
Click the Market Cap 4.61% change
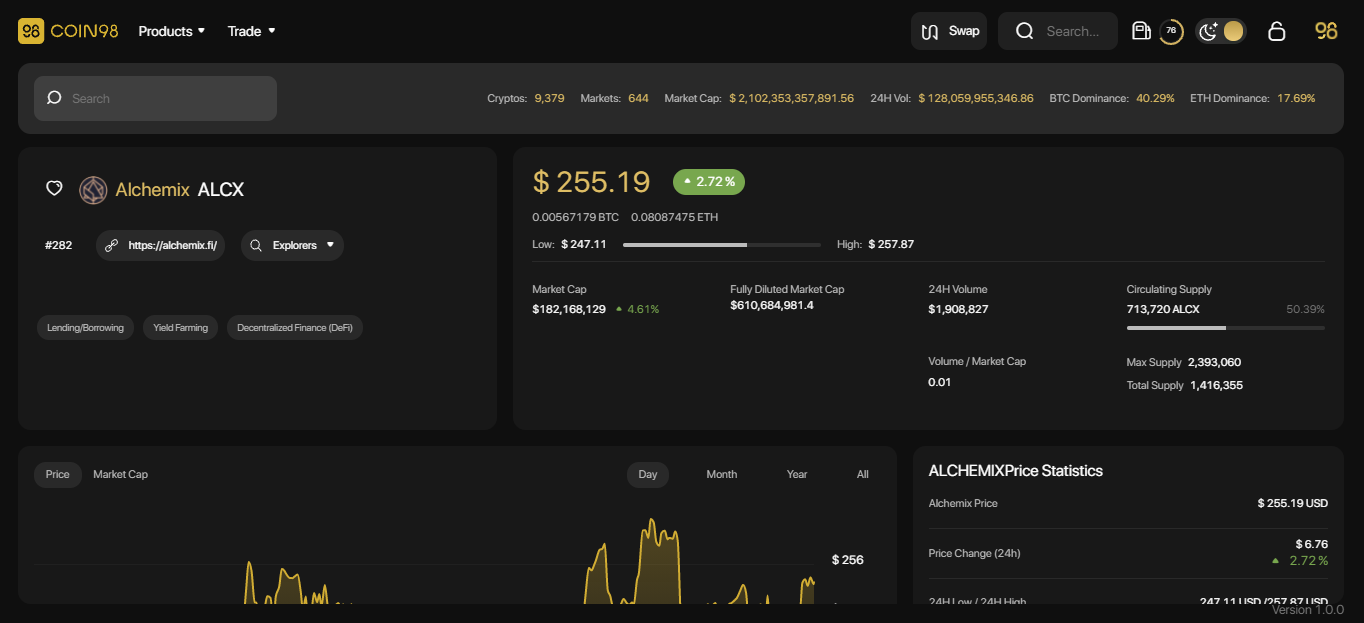tap(637, 309)
